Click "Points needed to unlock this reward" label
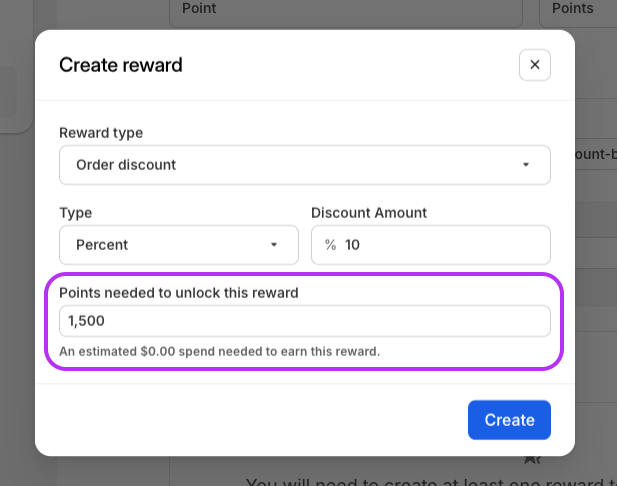This screenshot has height=486, width=617. (x=179, y=293)
